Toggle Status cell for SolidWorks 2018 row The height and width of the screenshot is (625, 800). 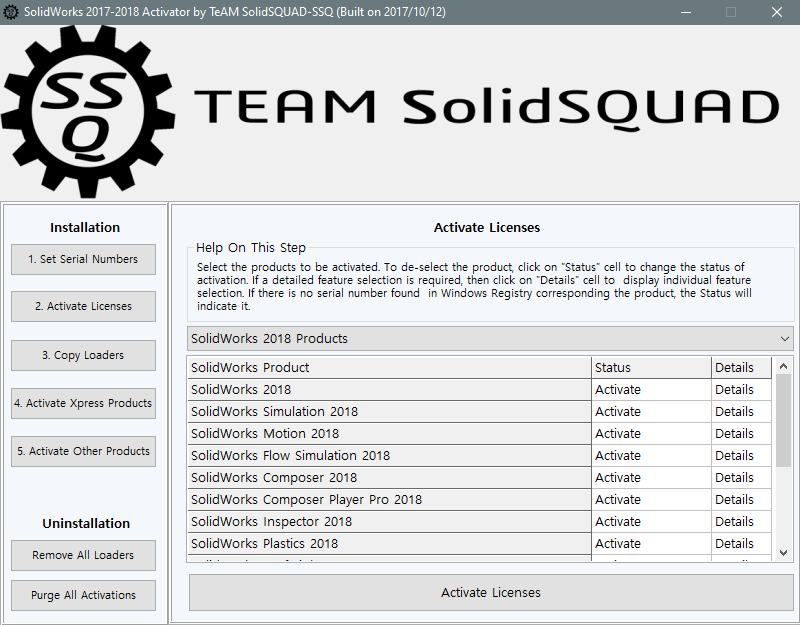651,389
